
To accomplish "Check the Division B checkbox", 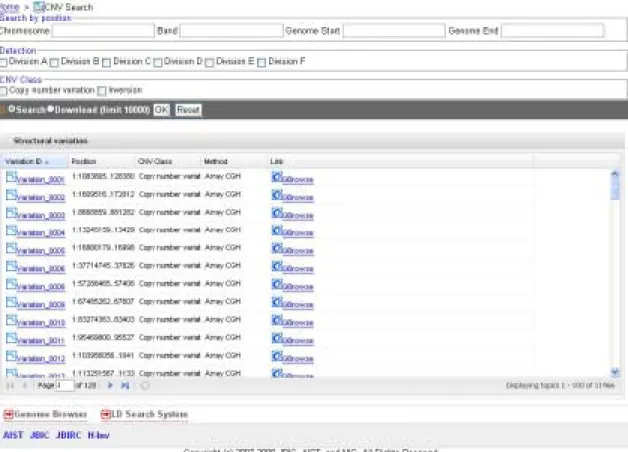I will [x=54, y=62].
